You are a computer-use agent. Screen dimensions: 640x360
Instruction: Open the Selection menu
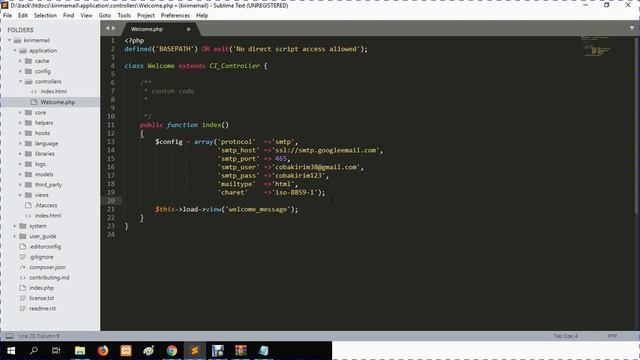point(45,16)
